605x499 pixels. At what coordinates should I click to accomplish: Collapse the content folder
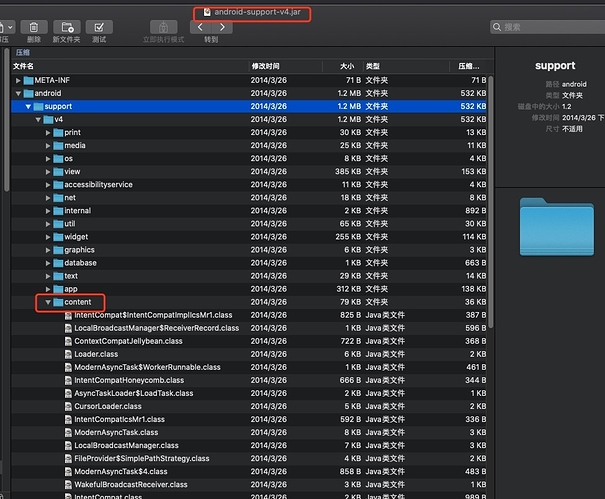click(48, 302)
